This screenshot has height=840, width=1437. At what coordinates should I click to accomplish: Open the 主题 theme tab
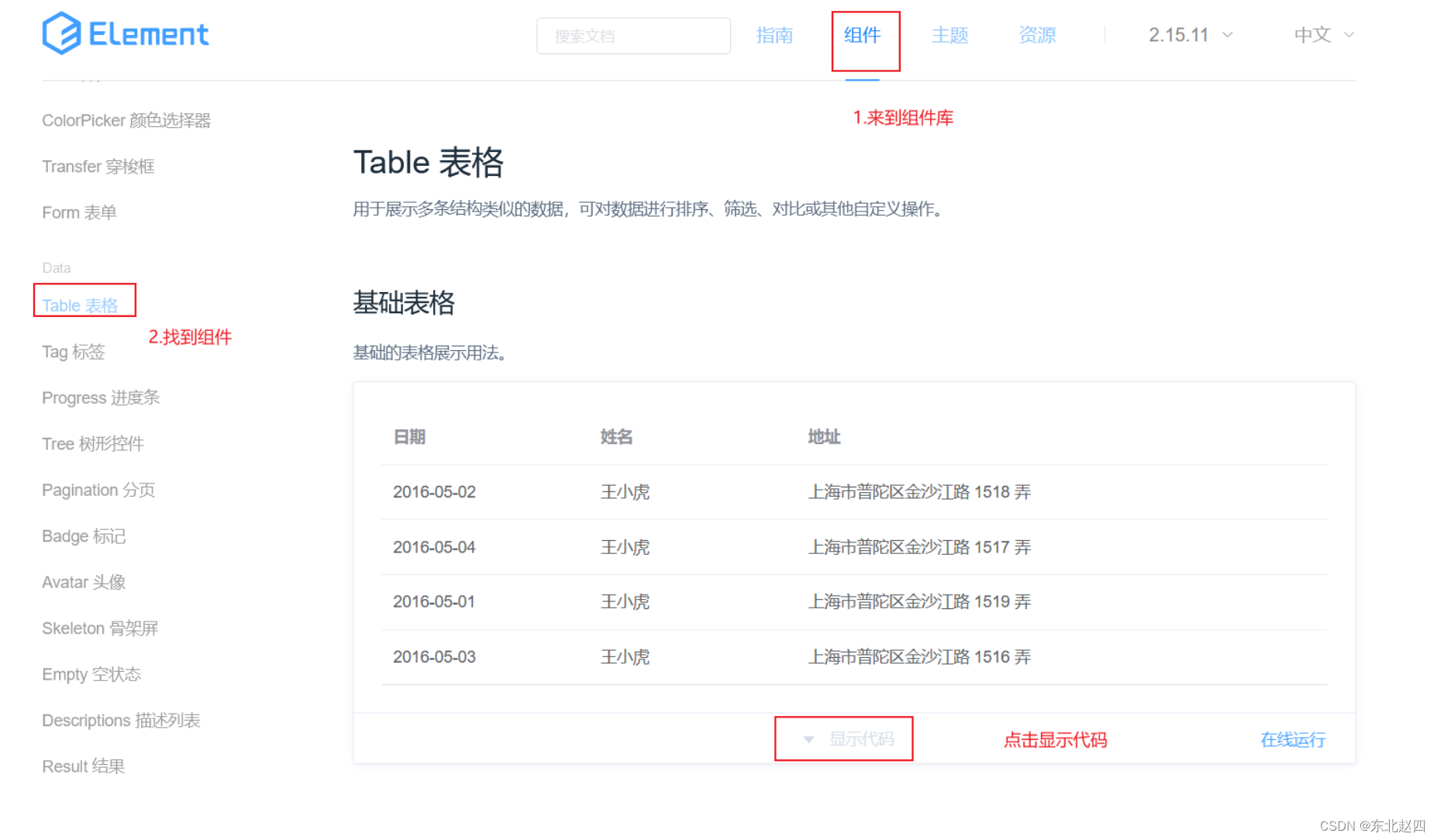tap(949, 35)
